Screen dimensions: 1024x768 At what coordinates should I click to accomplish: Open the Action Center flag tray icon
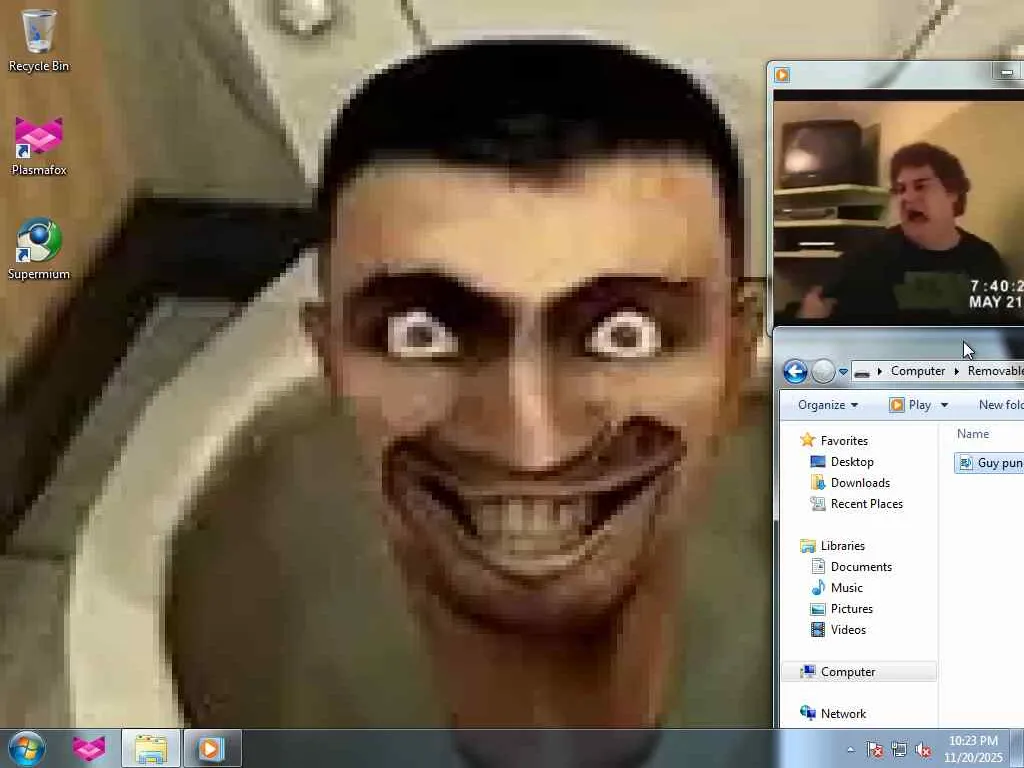point(874,750)
